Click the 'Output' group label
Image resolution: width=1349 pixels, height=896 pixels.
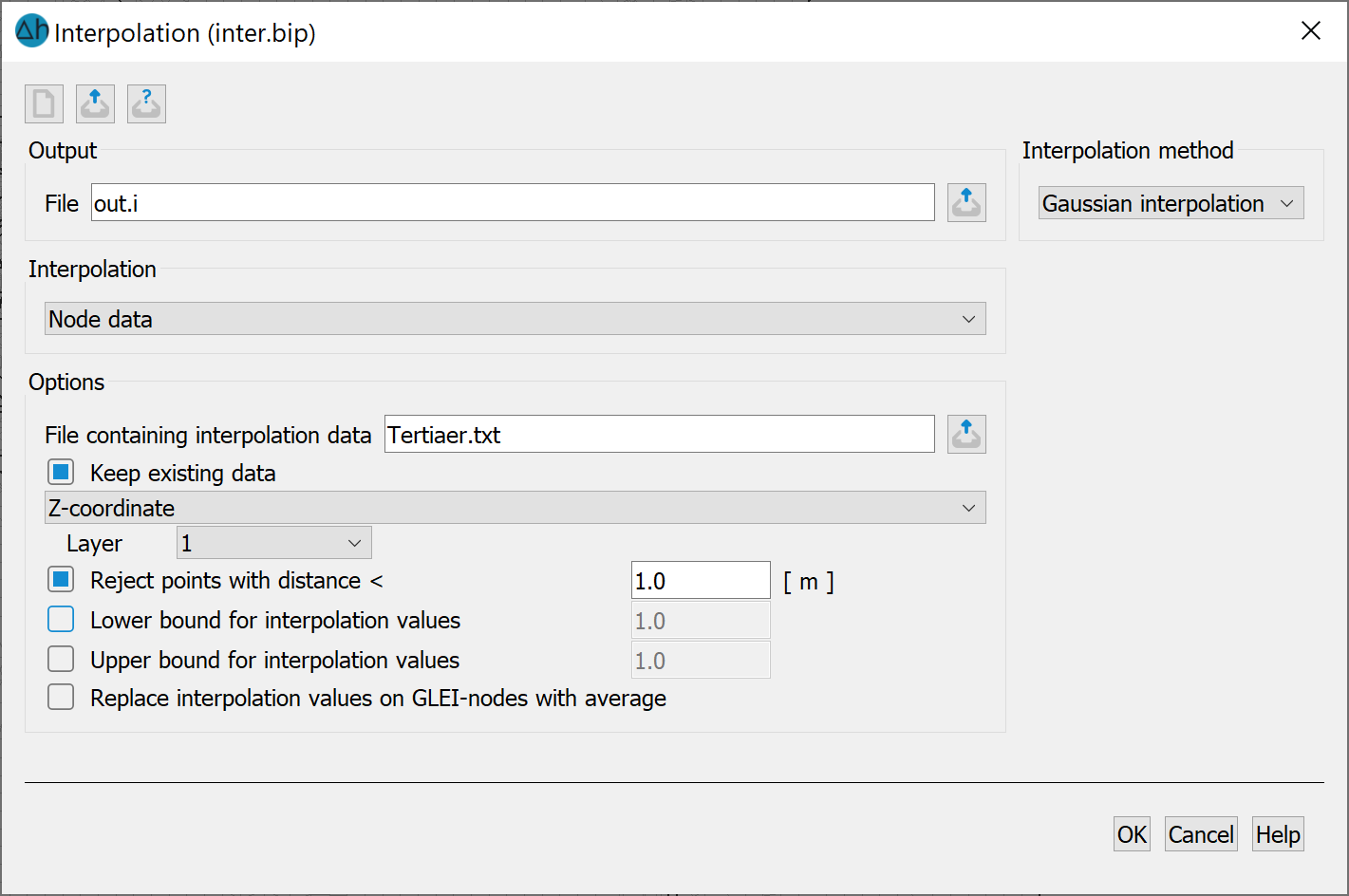(63, 150)
